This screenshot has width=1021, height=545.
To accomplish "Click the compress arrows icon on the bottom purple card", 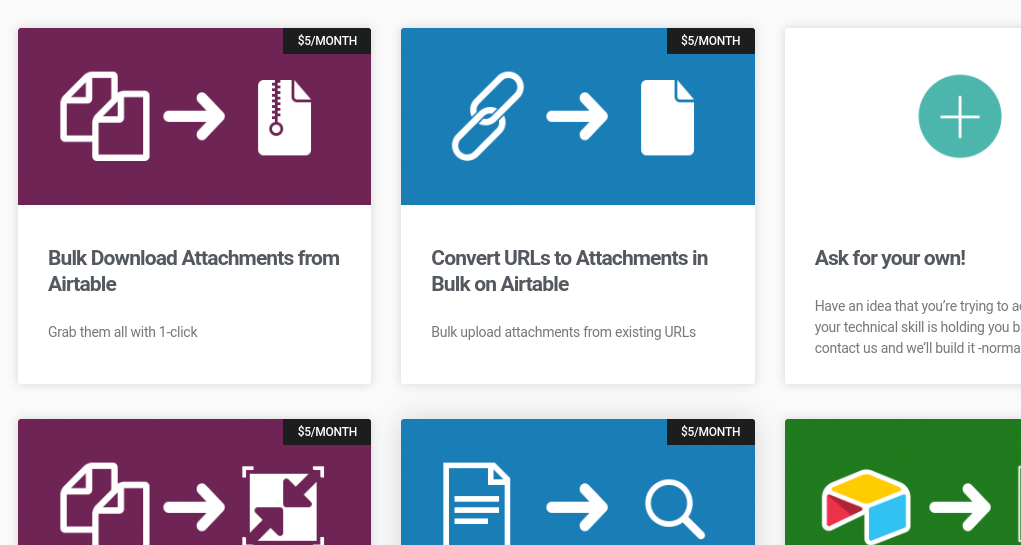I will (x=283, y=505).
